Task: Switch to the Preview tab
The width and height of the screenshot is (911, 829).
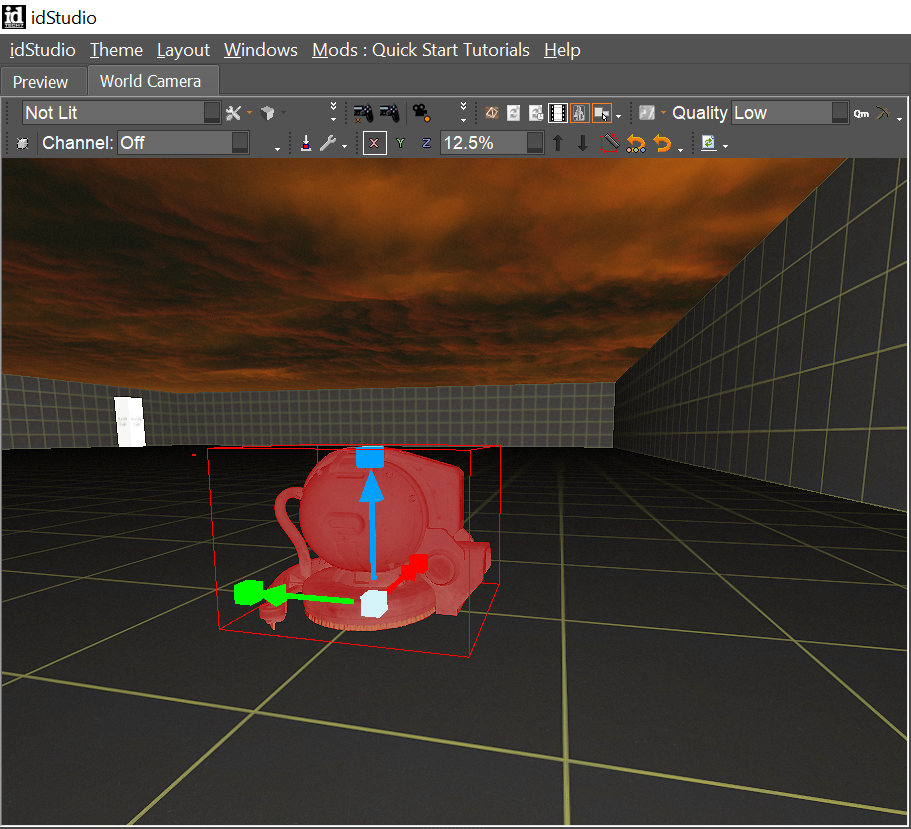Action: 41,82
